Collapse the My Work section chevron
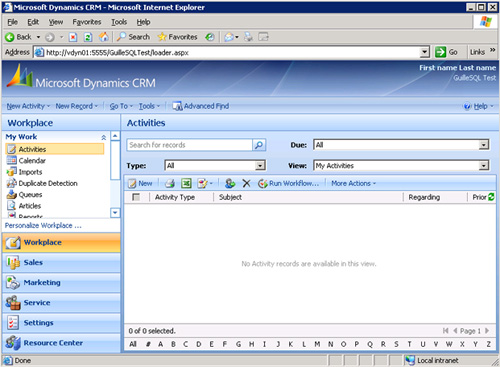 (104, 137)
